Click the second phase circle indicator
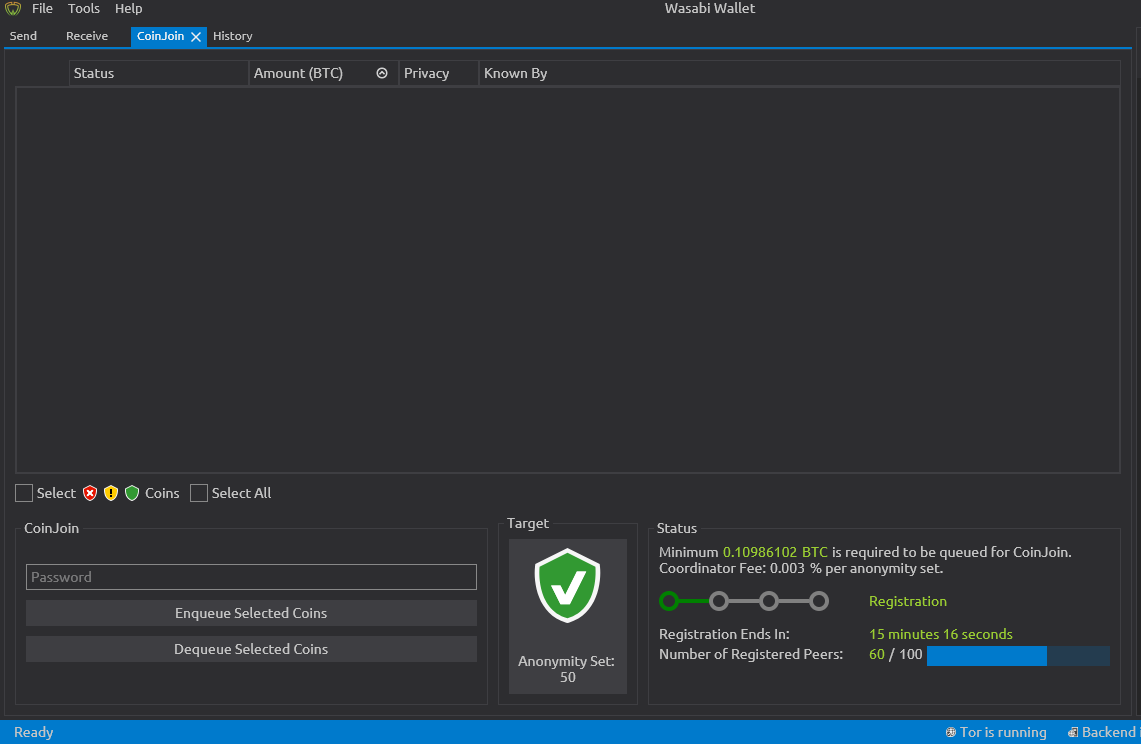This screenshot has width=1141, height=744. click(719, 601)
